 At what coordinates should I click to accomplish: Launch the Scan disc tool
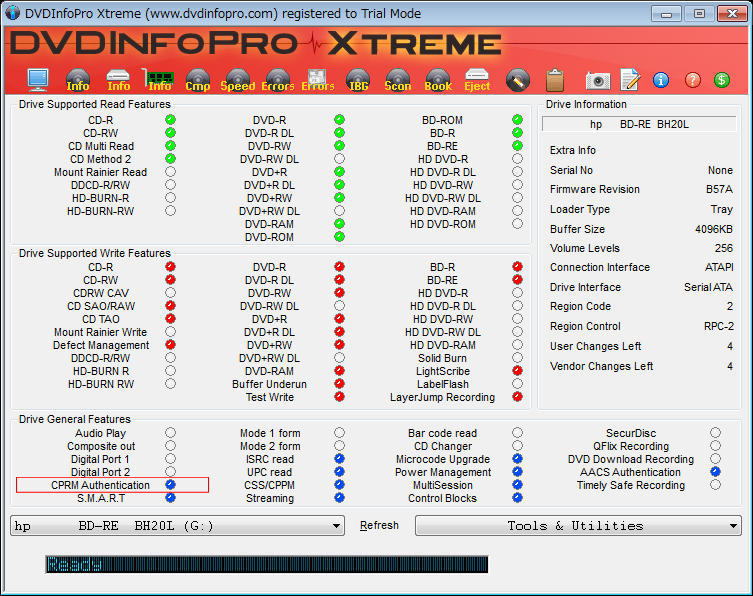[x=398, y=80]
